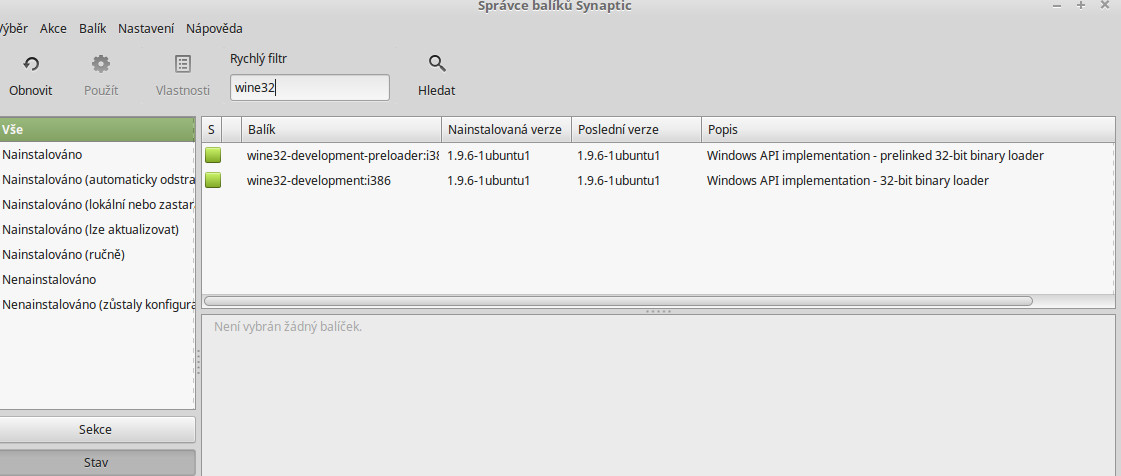
Task: Sort by Balík column header
Action: (340, 130)
